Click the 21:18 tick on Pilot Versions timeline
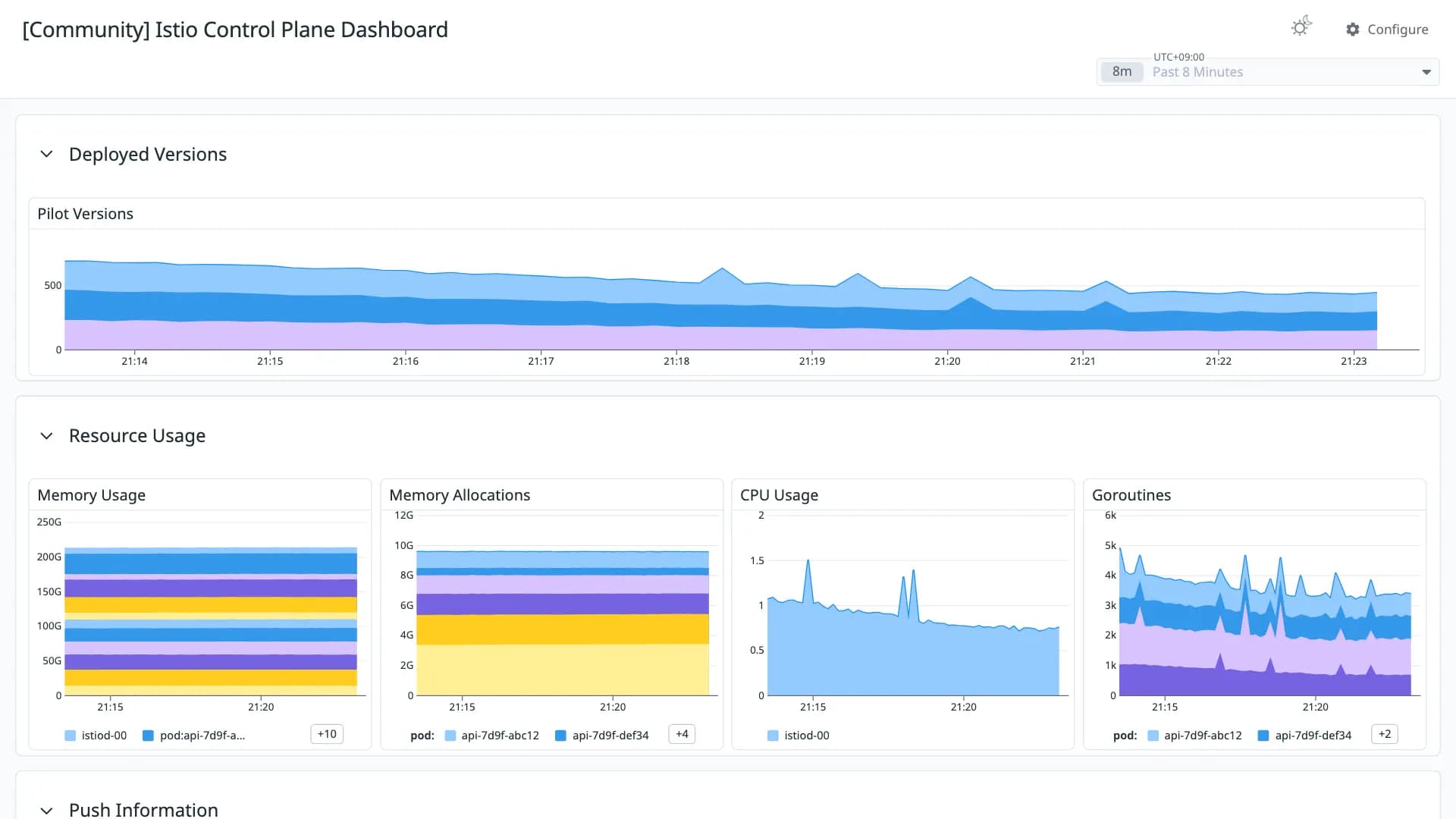 coord(676,361)
